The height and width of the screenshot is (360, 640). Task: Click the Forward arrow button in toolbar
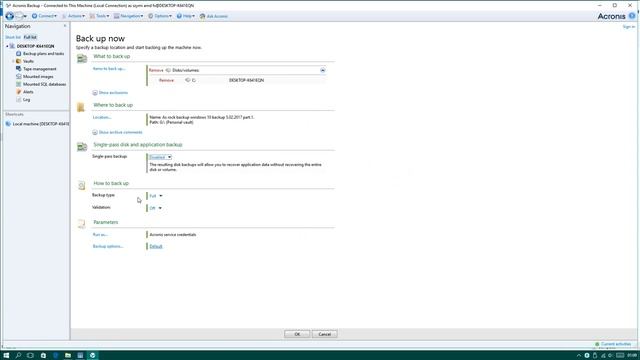19,16
